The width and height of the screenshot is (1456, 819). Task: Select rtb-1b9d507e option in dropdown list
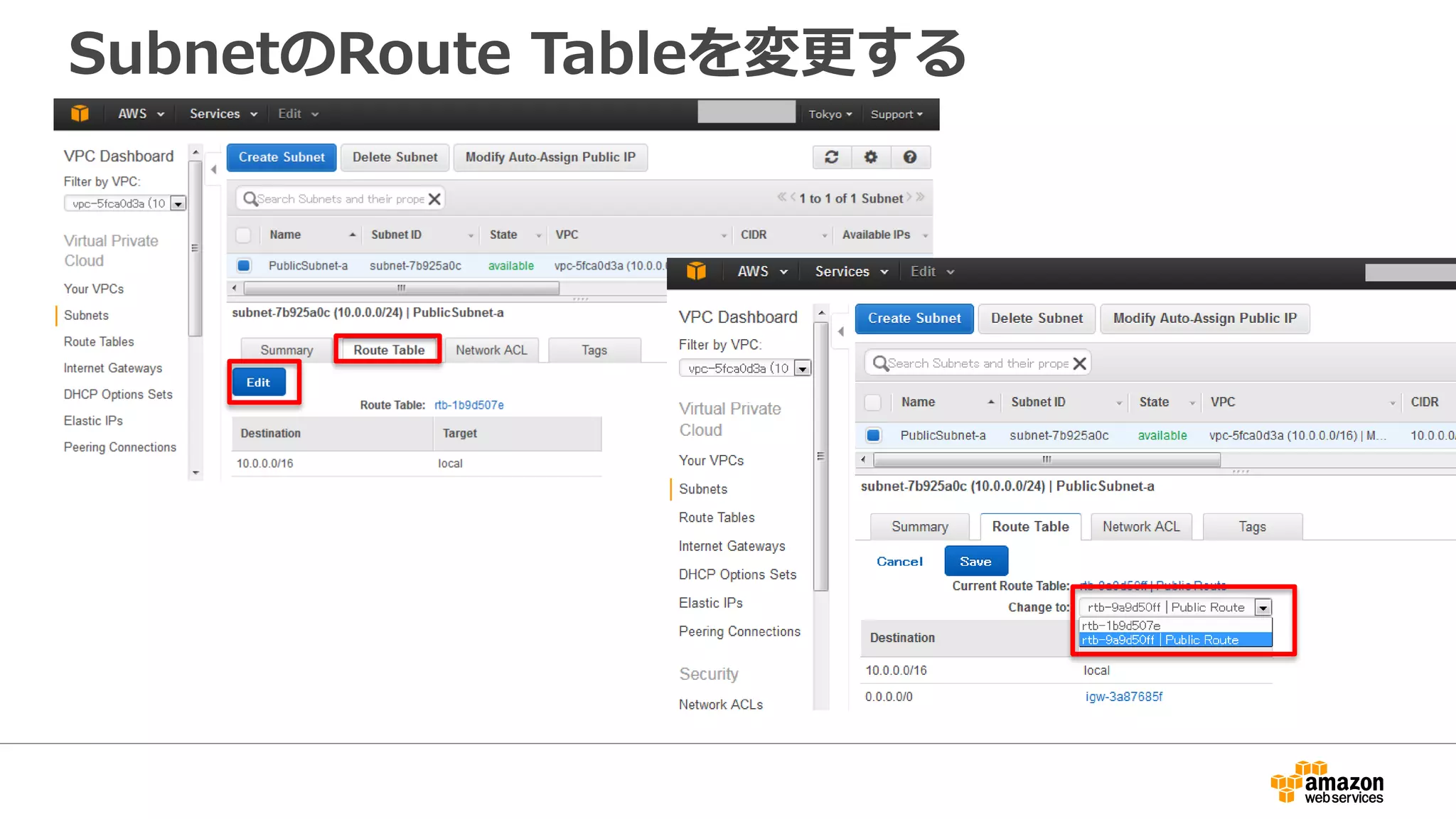coord(1175,626)
